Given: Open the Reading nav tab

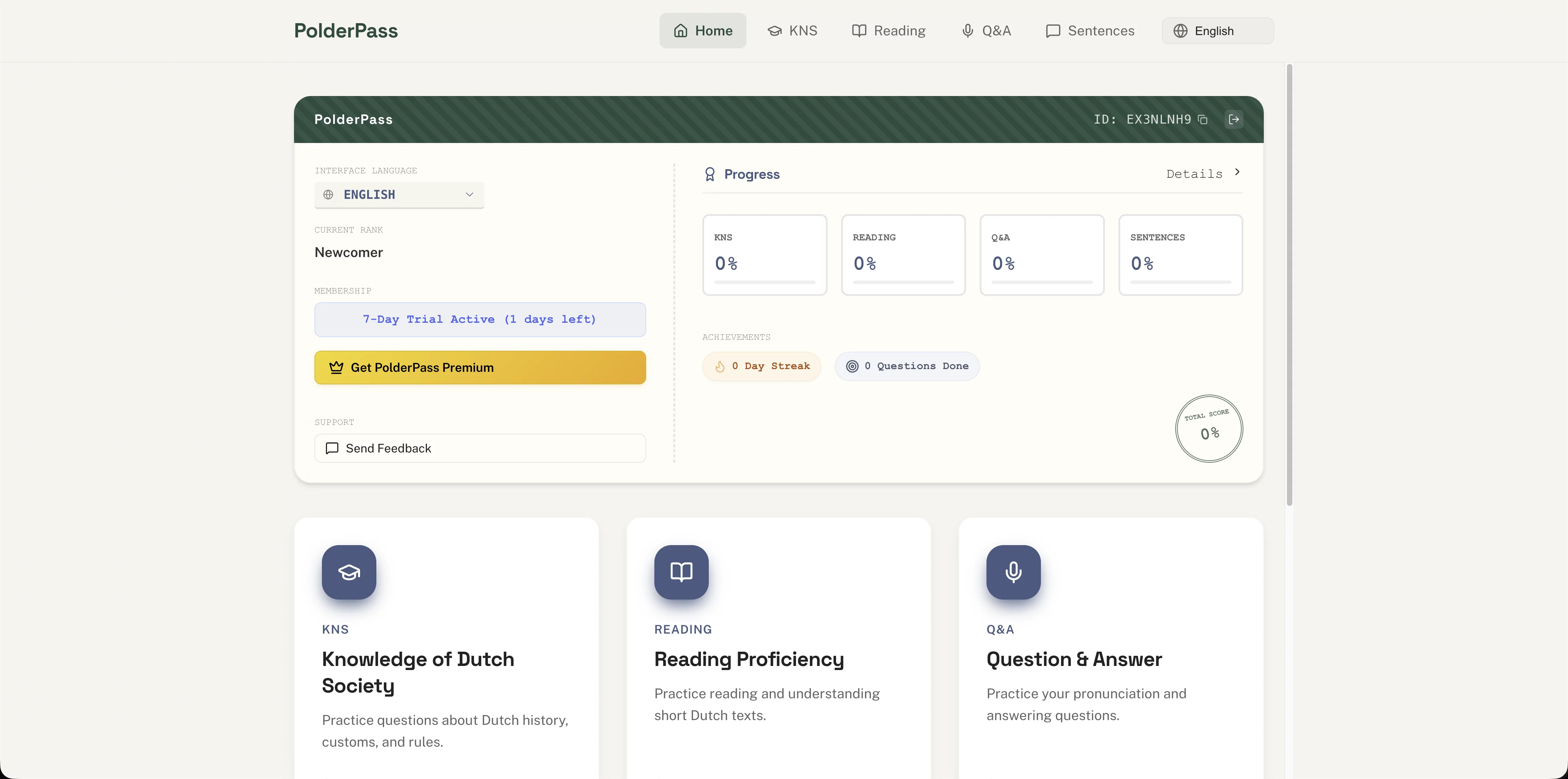Looking at the screenshot, I should 889,31.
